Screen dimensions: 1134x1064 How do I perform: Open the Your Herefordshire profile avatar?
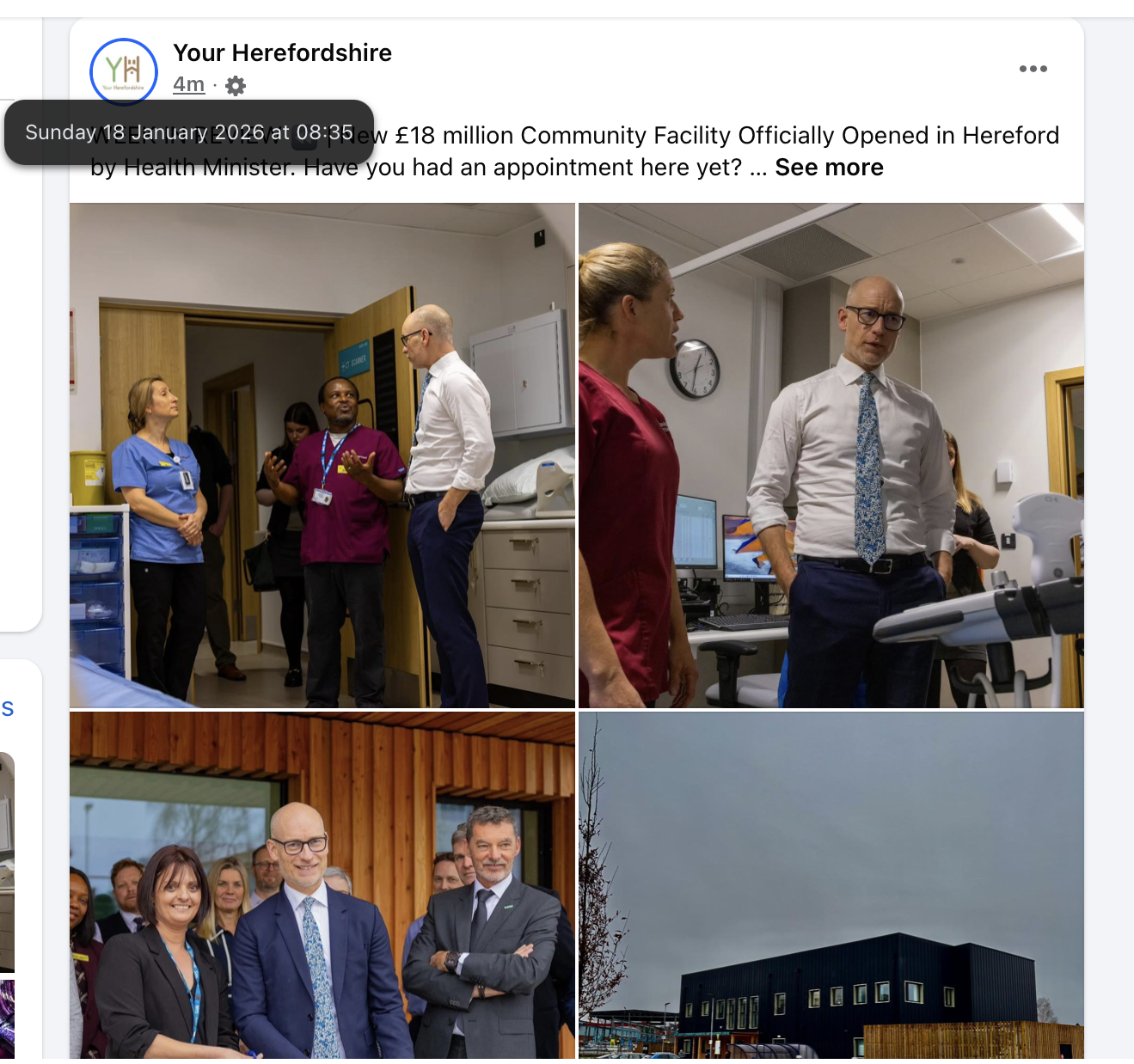[124, 71]
